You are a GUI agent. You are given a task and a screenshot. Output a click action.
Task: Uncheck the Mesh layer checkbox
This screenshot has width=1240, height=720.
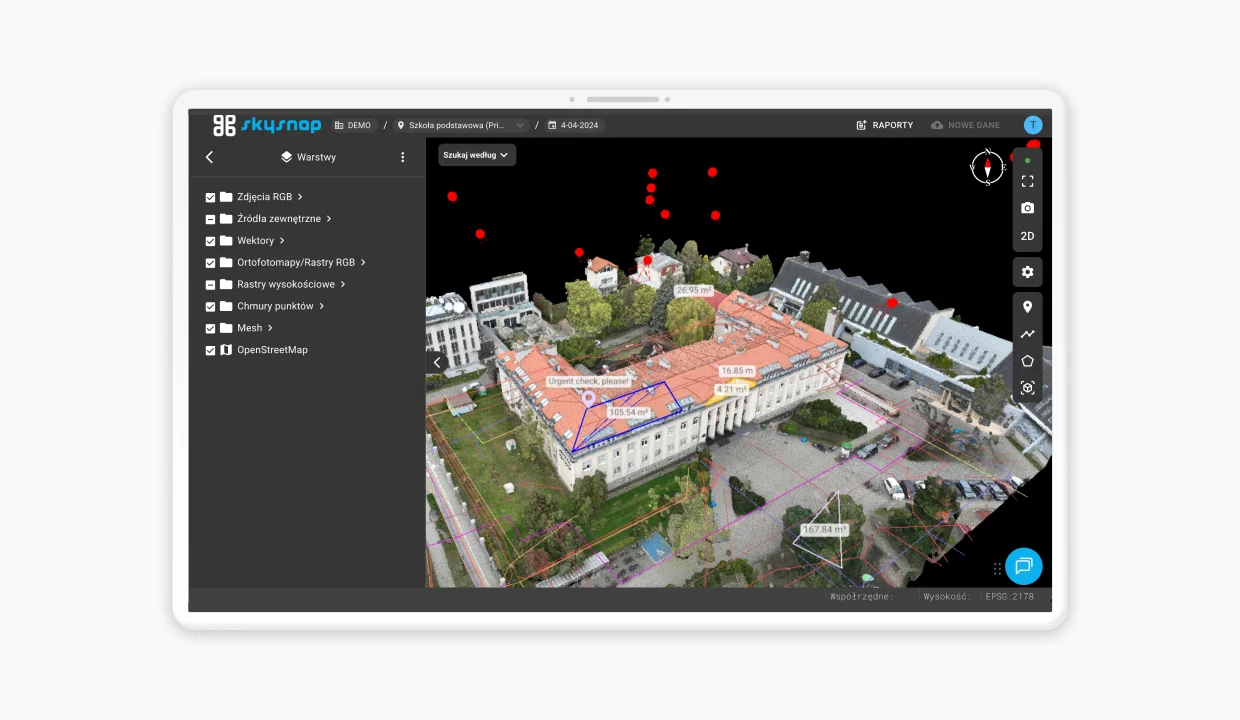click(x=210, y=329)
